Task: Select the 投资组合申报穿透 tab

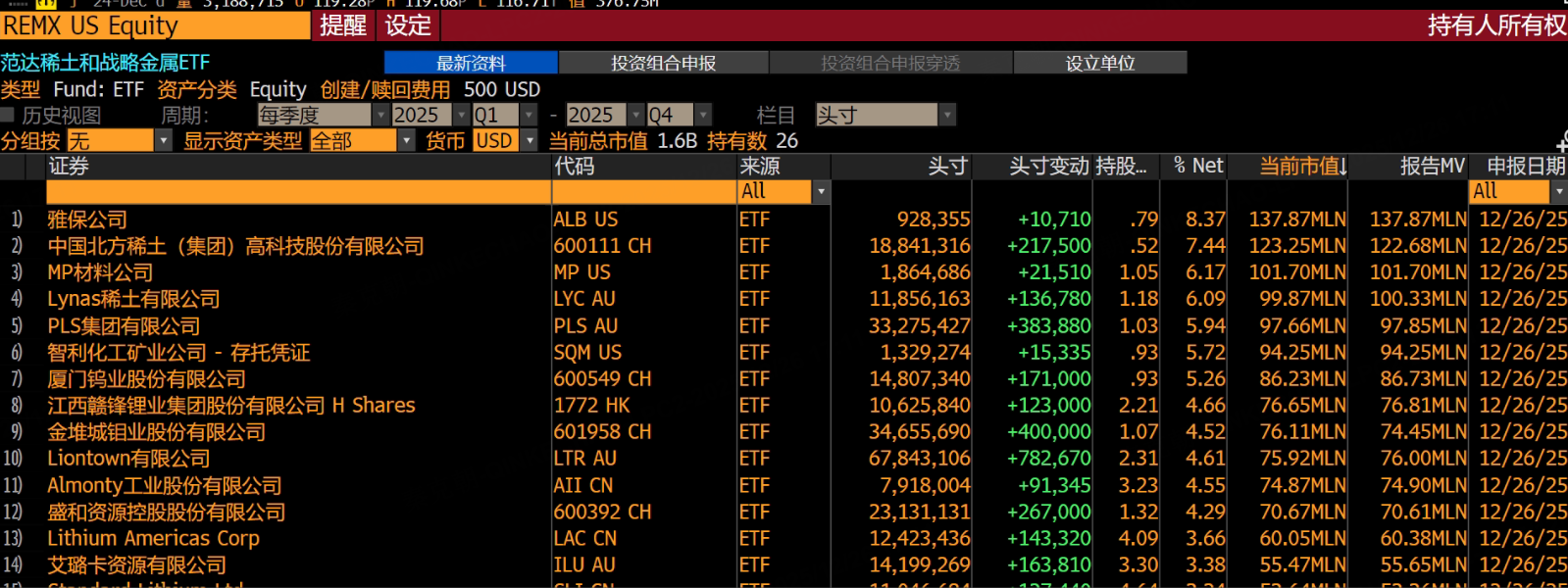Action: pyautogui.click(x=890, y=63)
